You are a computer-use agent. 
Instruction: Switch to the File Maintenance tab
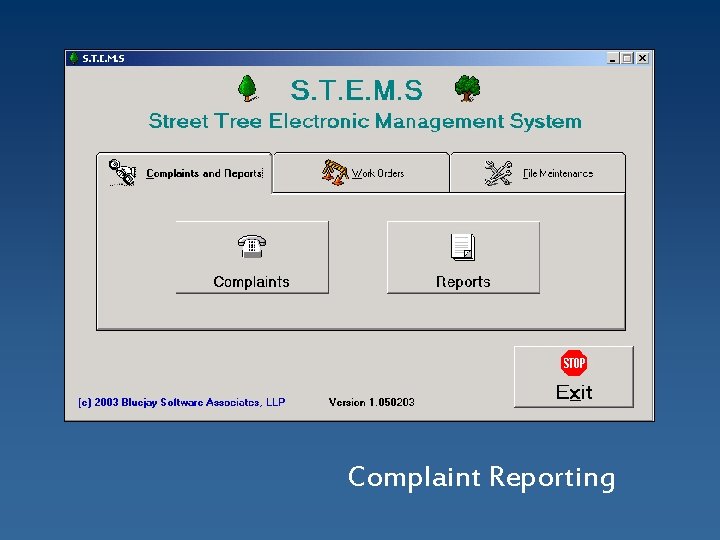click(x=538, y=173)
